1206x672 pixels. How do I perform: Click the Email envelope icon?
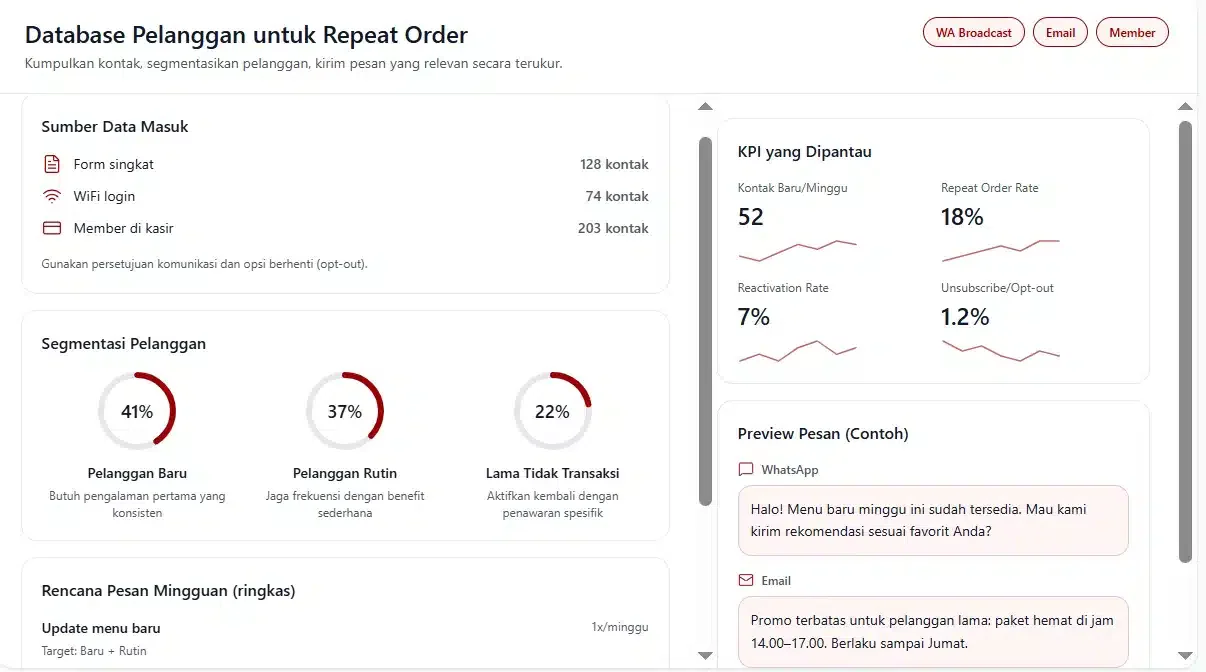point(746,580)
